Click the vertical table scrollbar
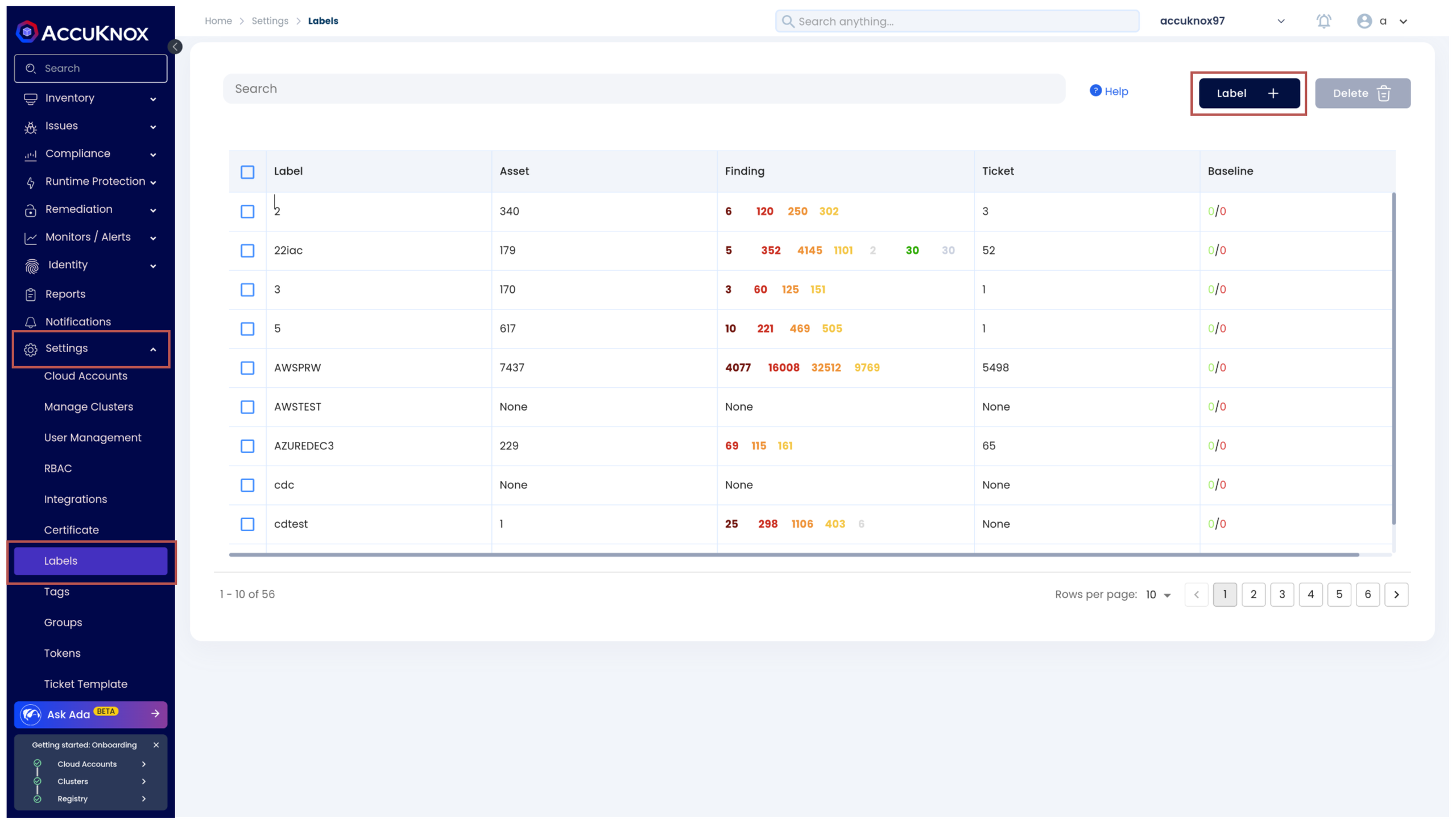The width and height of the screenshot is (1456, 824). point(1393,359)
